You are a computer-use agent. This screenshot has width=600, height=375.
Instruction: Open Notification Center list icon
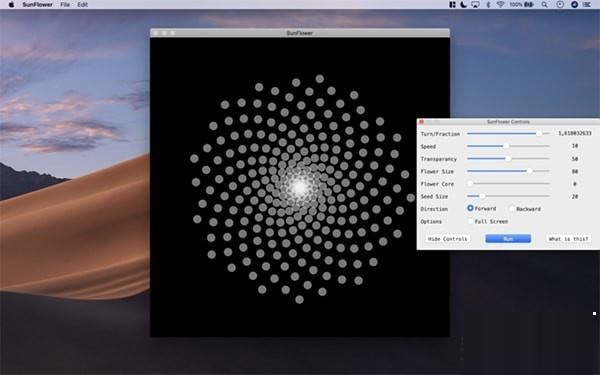tap(587, 5)
